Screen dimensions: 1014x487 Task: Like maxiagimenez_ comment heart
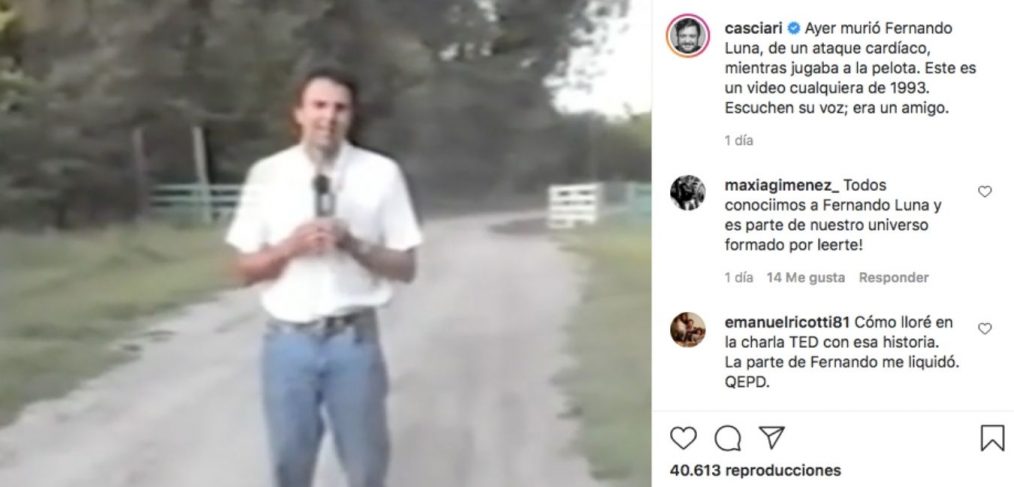click(985, 191)
